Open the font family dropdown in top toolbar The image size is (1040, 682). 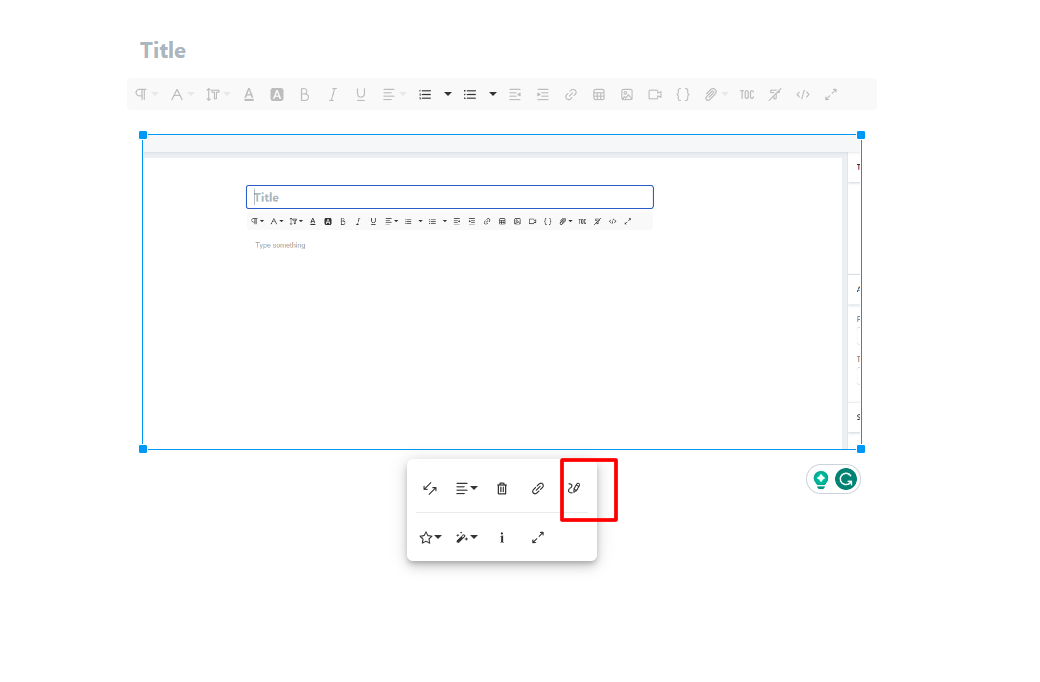[x=181, y=95]
